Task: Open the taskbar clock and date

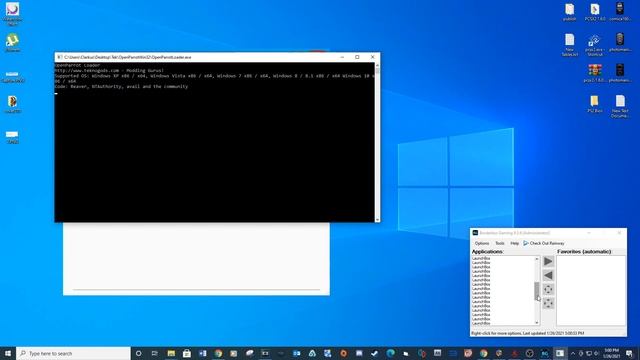Action: point(611,353)
